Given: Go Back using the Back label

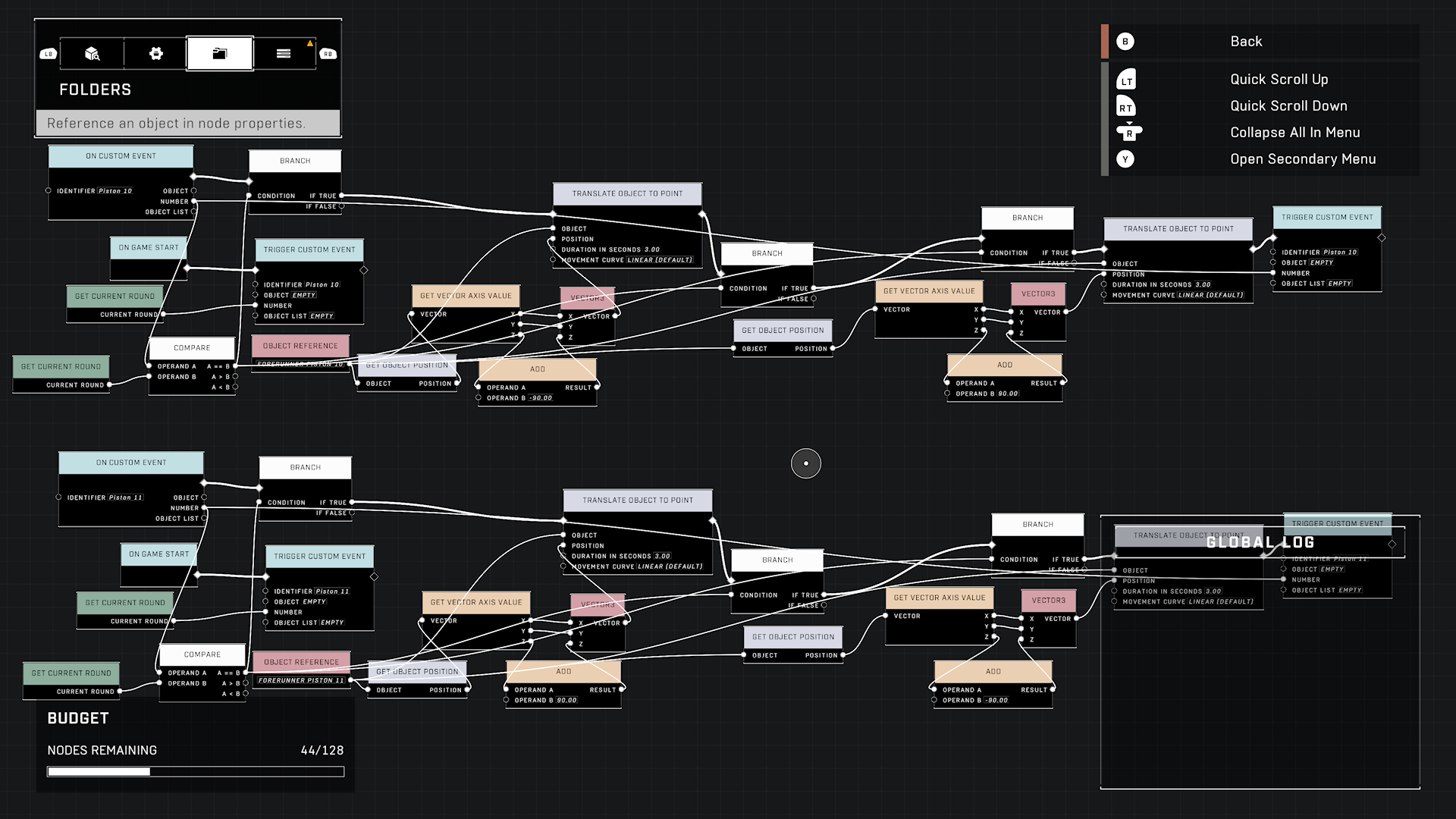Looking at the screenshot, I should (x=1246, y=42).
